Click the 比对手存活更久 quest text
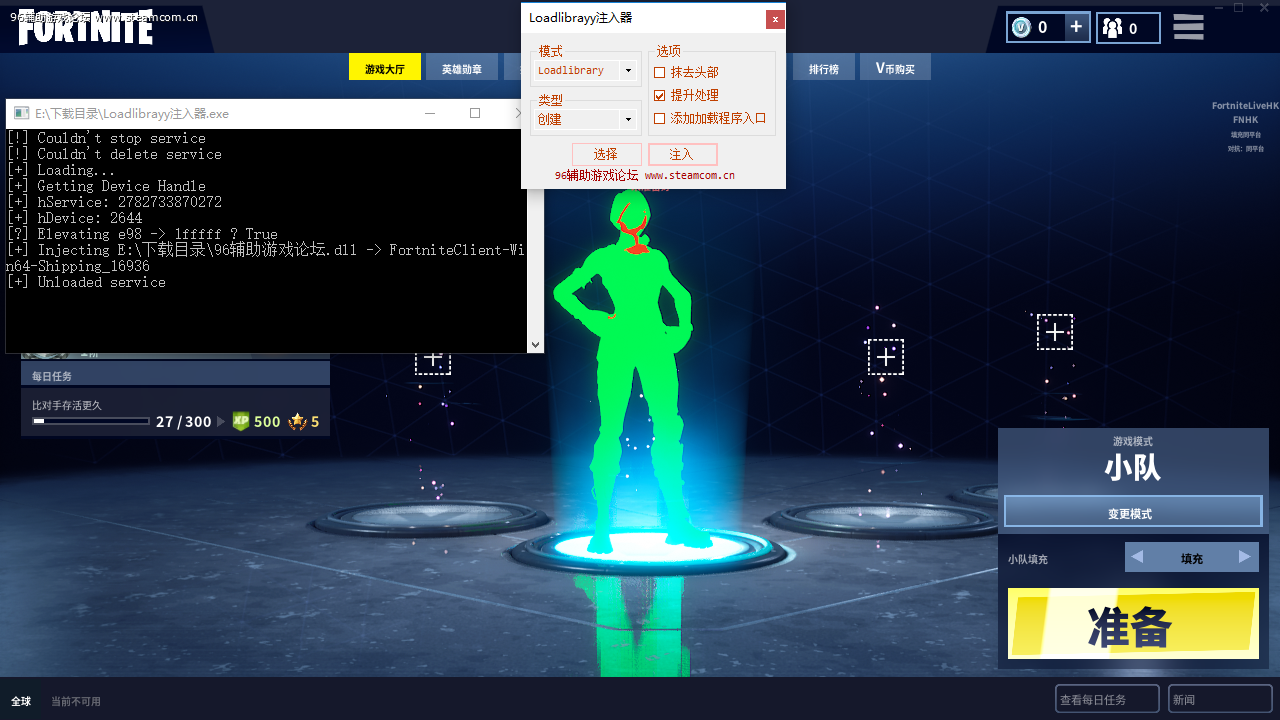 67,405
